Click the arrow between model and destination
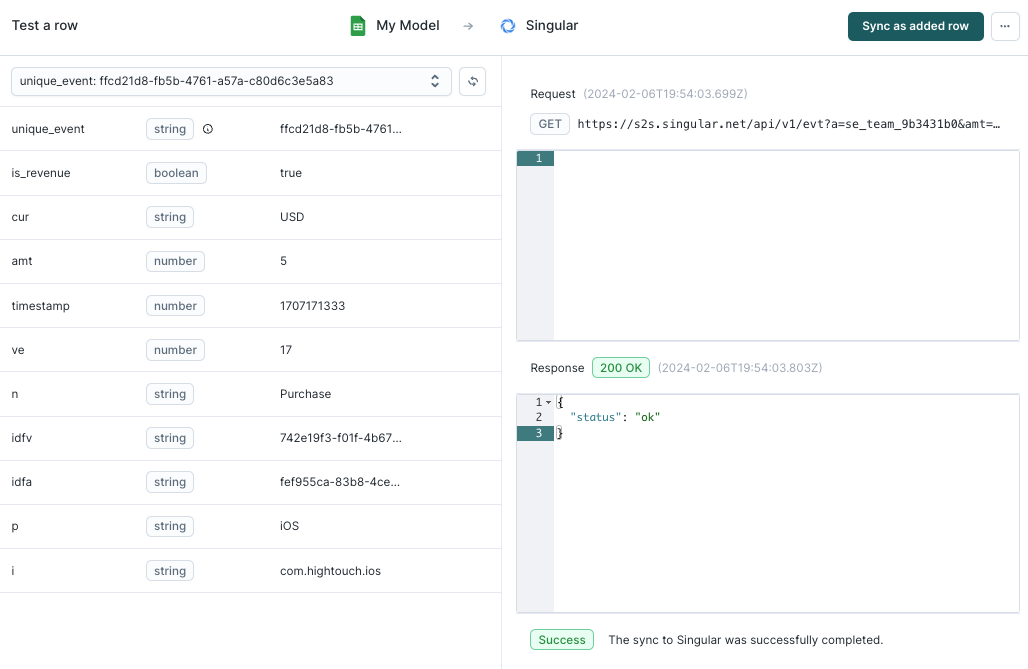Image resolution: width=1028 pixels, height=669 pixels. coord(468,26)
